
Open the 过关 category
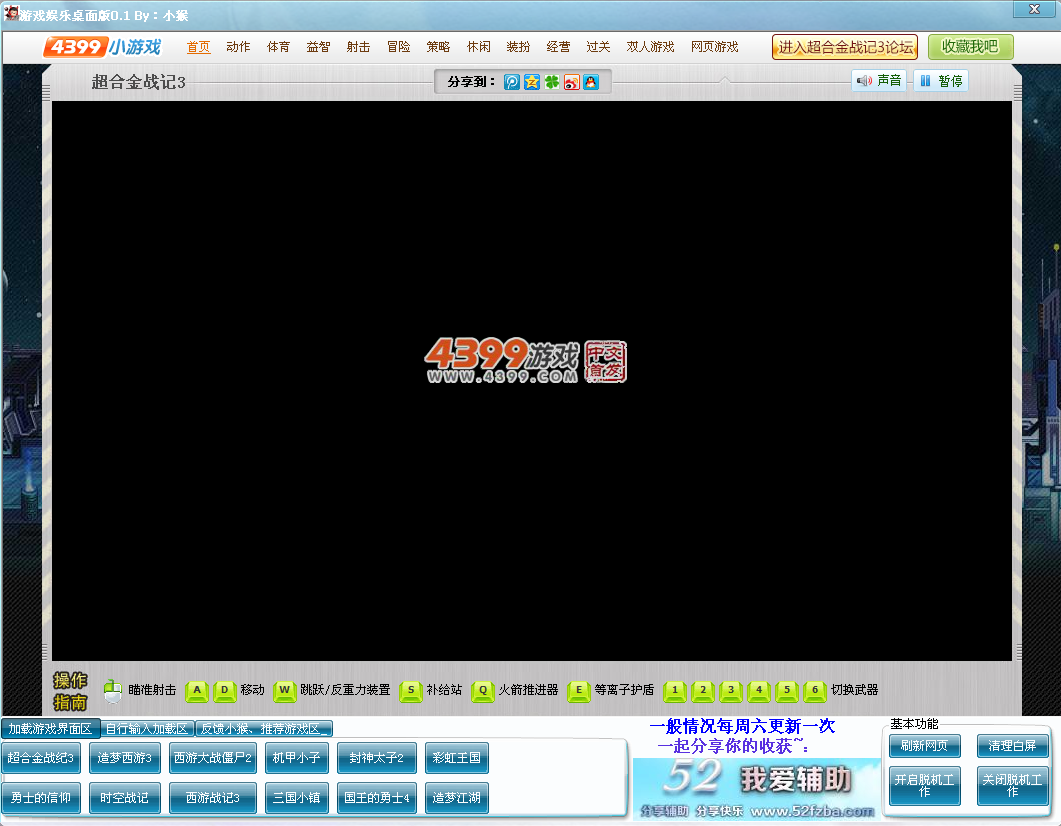click(x=598, y=47)
